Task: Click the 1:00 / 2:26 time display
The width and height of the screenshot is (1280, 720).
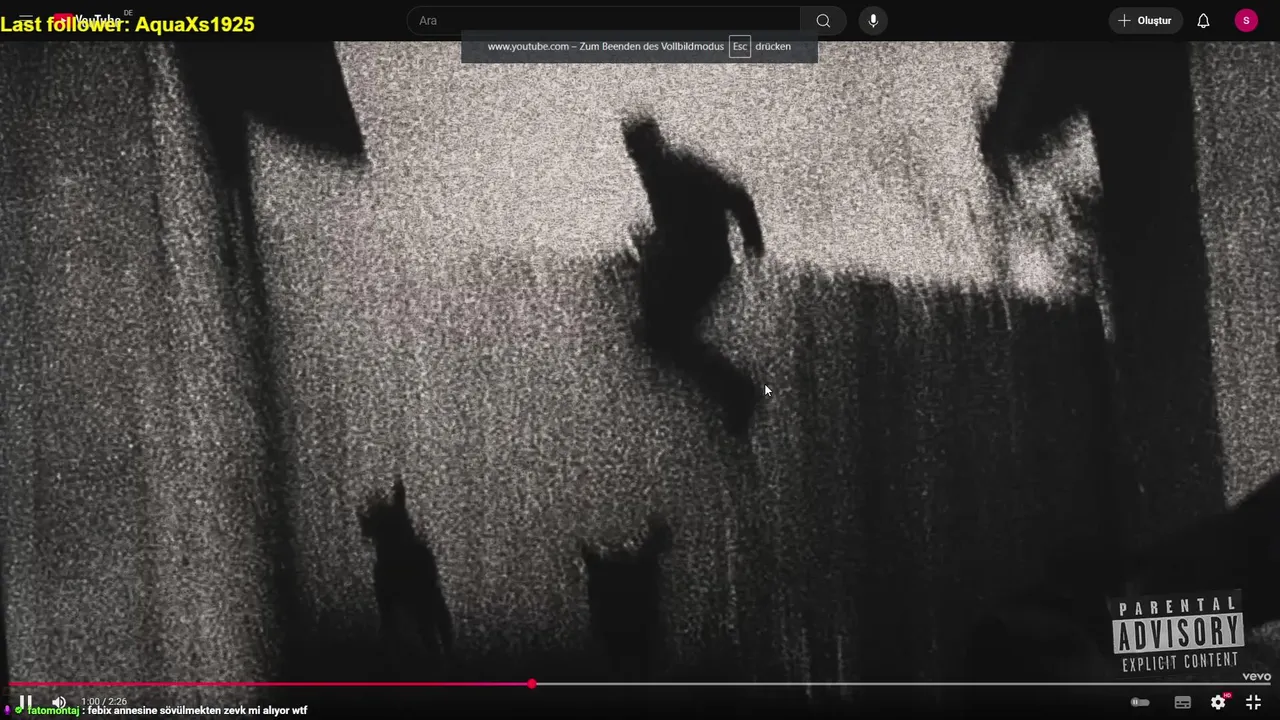Action: (104, 702)
